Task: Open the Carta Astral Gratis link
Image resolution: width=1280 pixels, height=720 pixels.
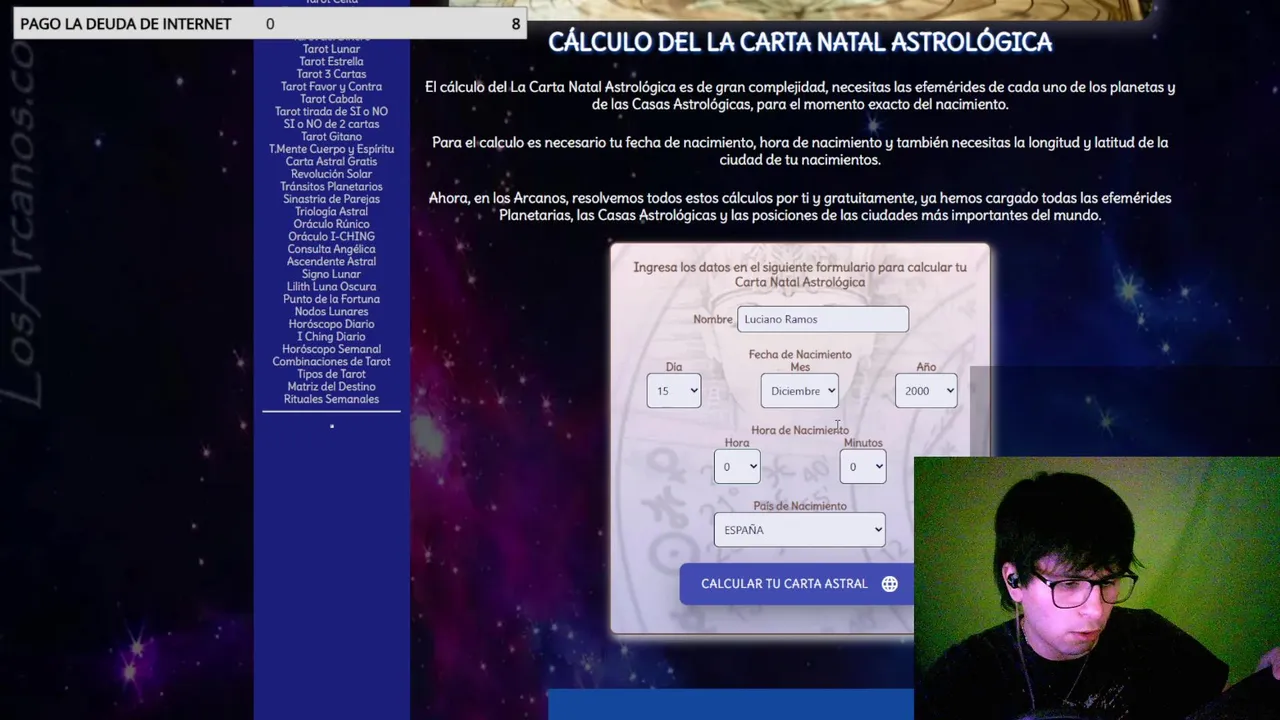Action: point(331,161)
